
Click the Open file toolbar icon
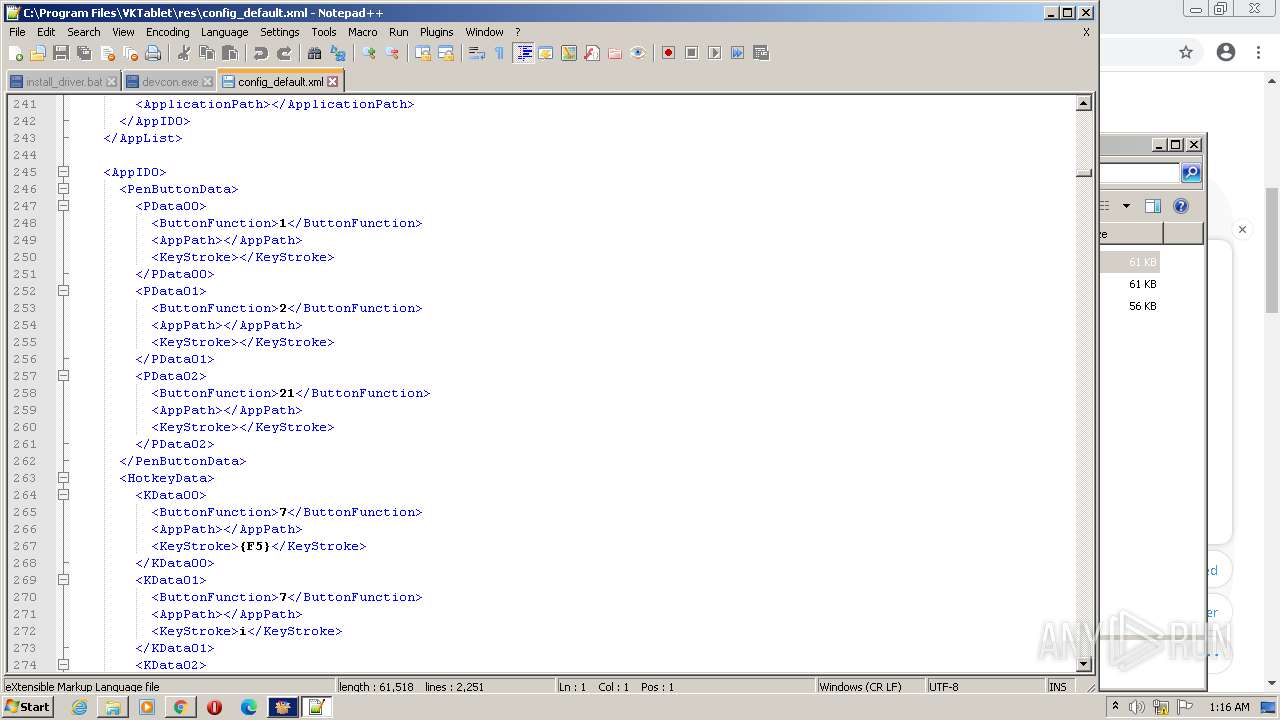(38, 53)
